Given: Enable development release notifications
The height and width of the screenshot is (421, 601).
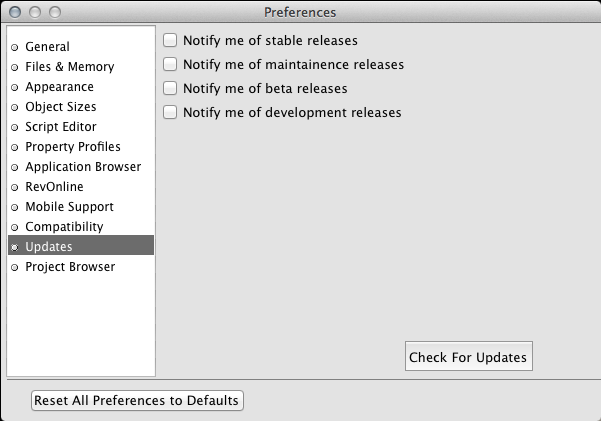Looking at the screenshot, I should [170, 113].
